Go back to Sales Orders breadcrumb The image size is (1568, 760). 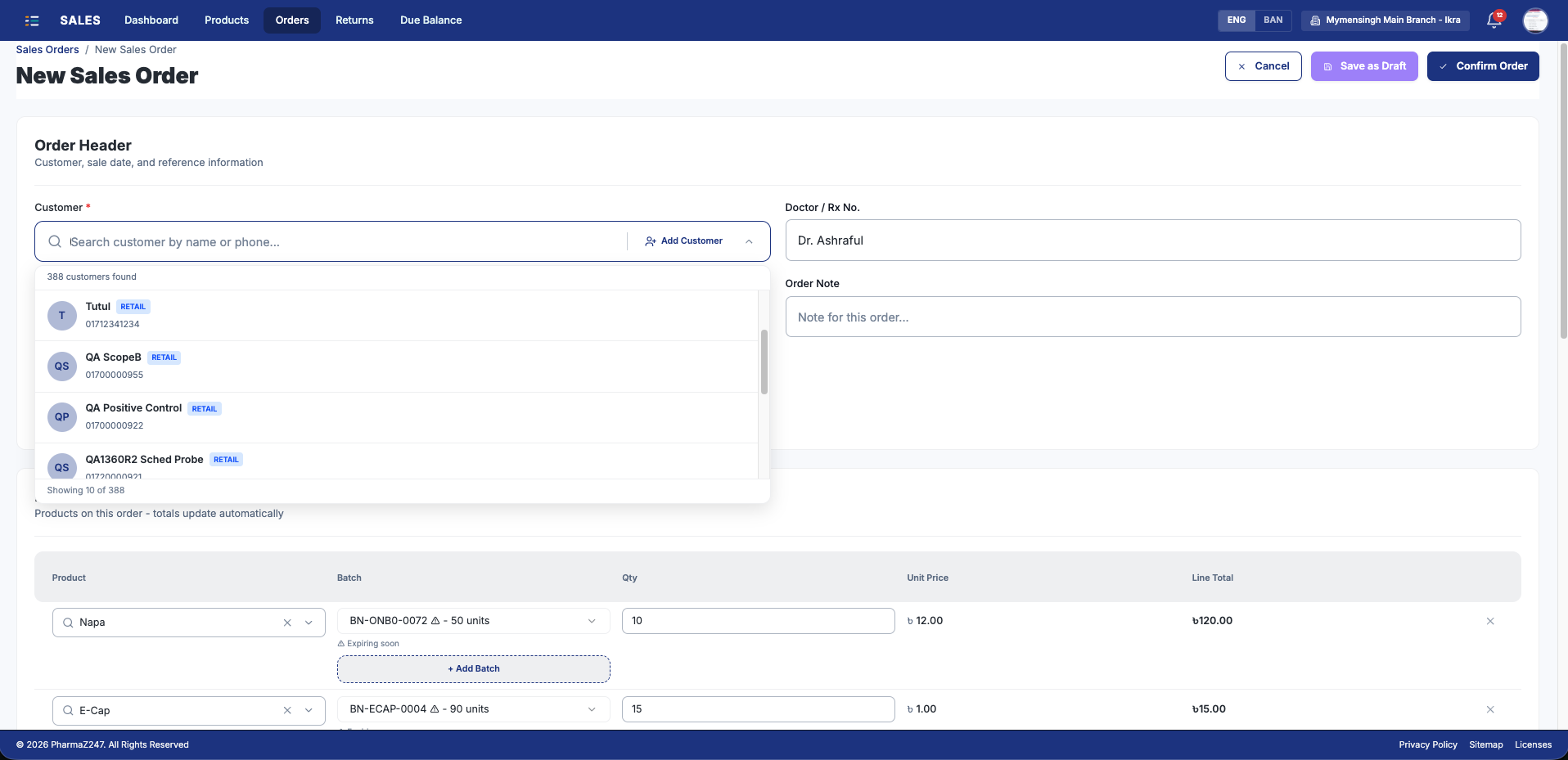47,50
